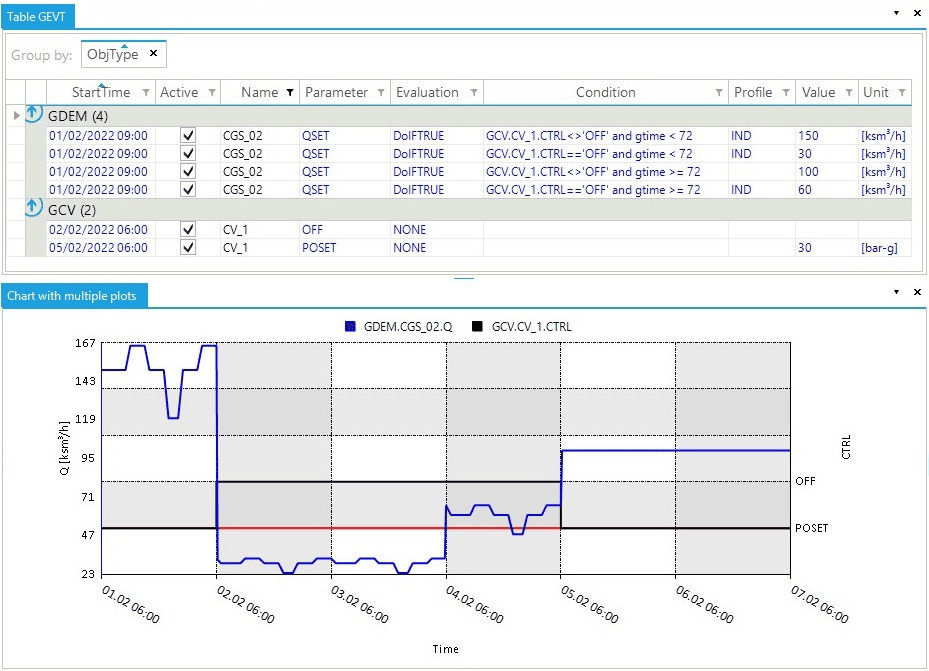Open the StartTime column filter
Image resolution: width=929 pixels, height=671 pixels.
pyautogui.click(x=146, y=93)
